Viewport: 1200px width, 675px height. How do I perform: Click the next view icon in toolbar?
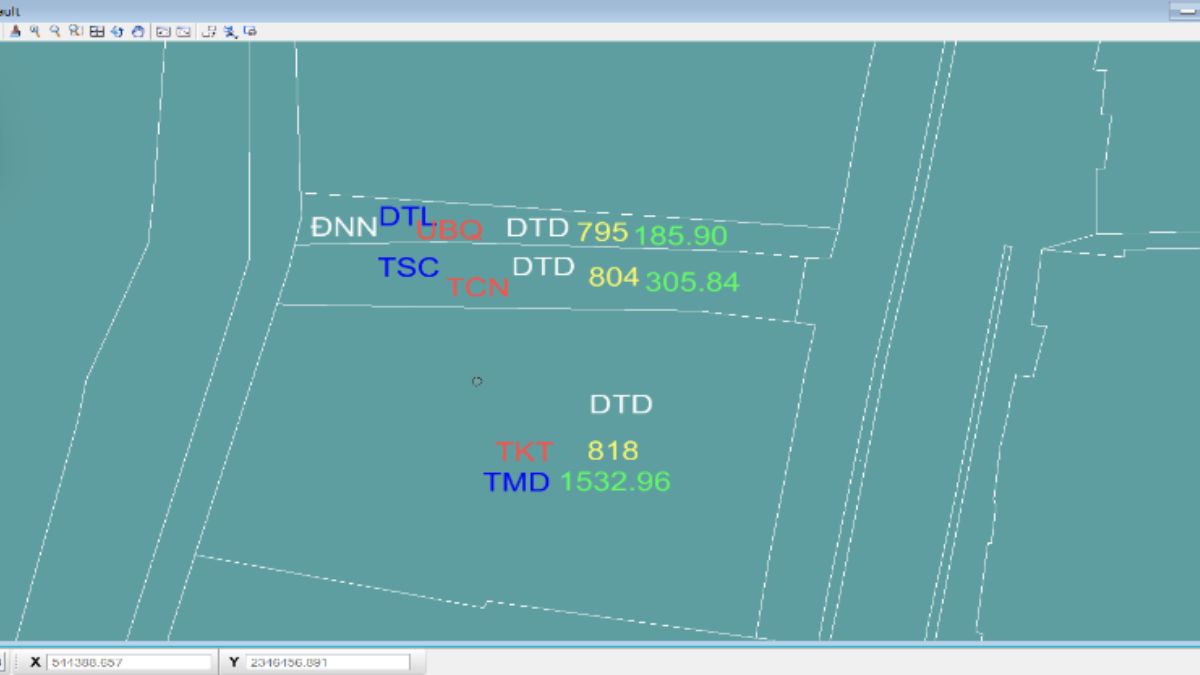[x=183, y=31]
